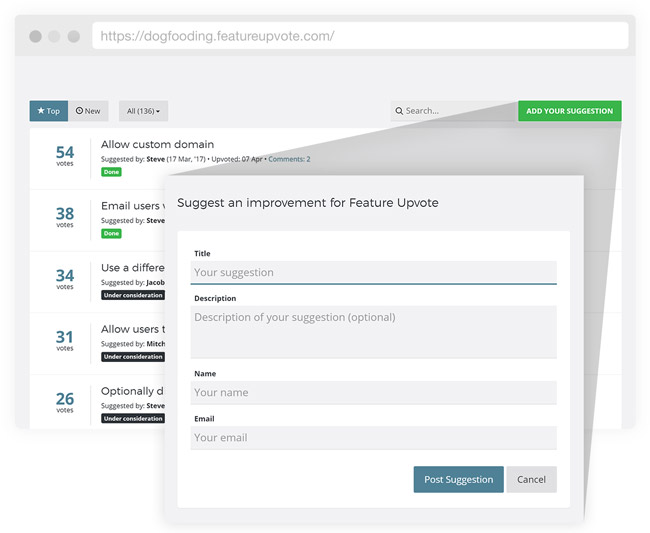Upvote the 26 votes counter
Image resolution: width=650 pixels, height=533 pixels.
[x=65, y=402]
